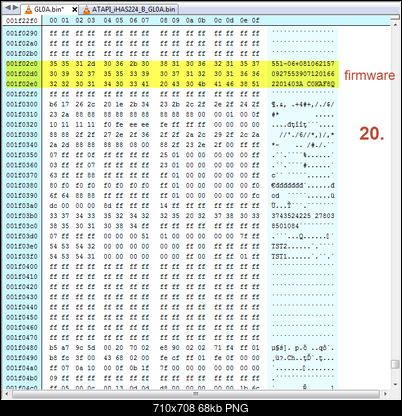This screenshot has height=416, width=402.
Task: Click the tab scroll left arrow
Action: click(8, 7)
